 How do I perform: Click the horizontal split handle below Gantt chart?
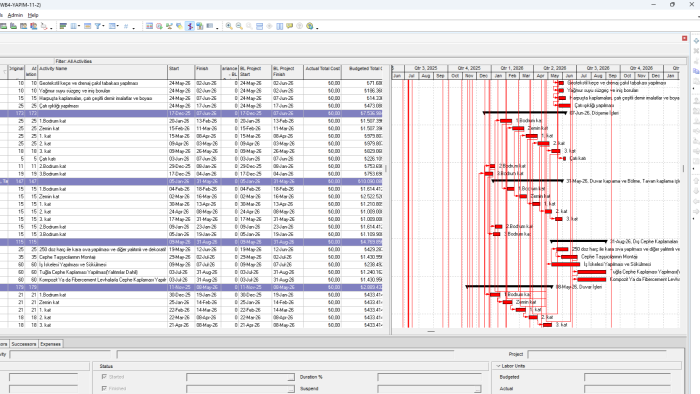[x=431, y=332]
